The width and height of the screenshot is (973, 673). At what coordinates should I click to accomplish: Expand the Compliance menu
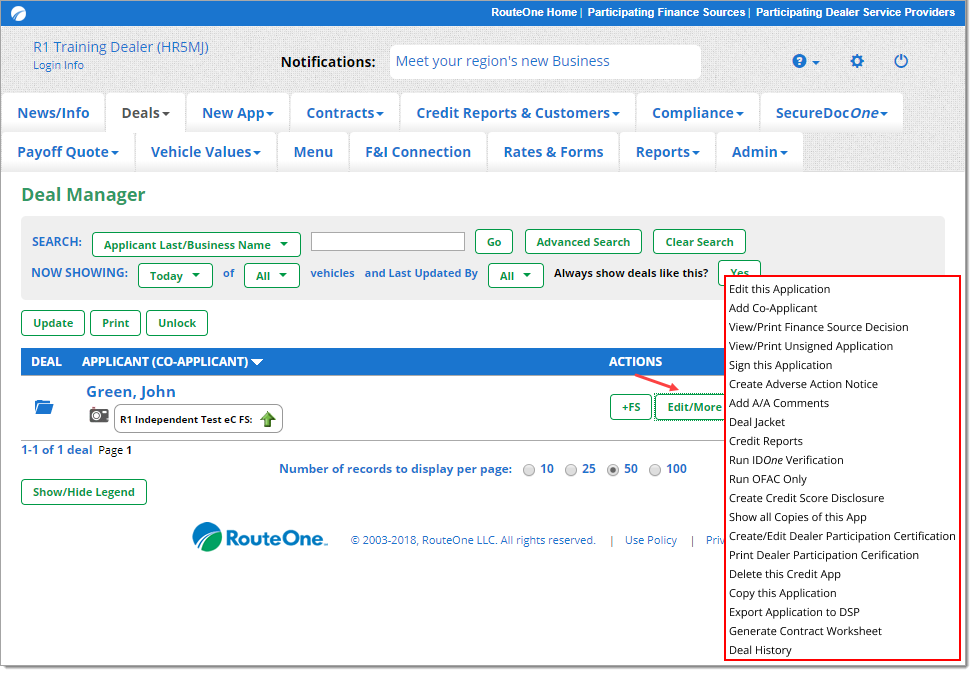pyautogui.click(x=698, y=113)
